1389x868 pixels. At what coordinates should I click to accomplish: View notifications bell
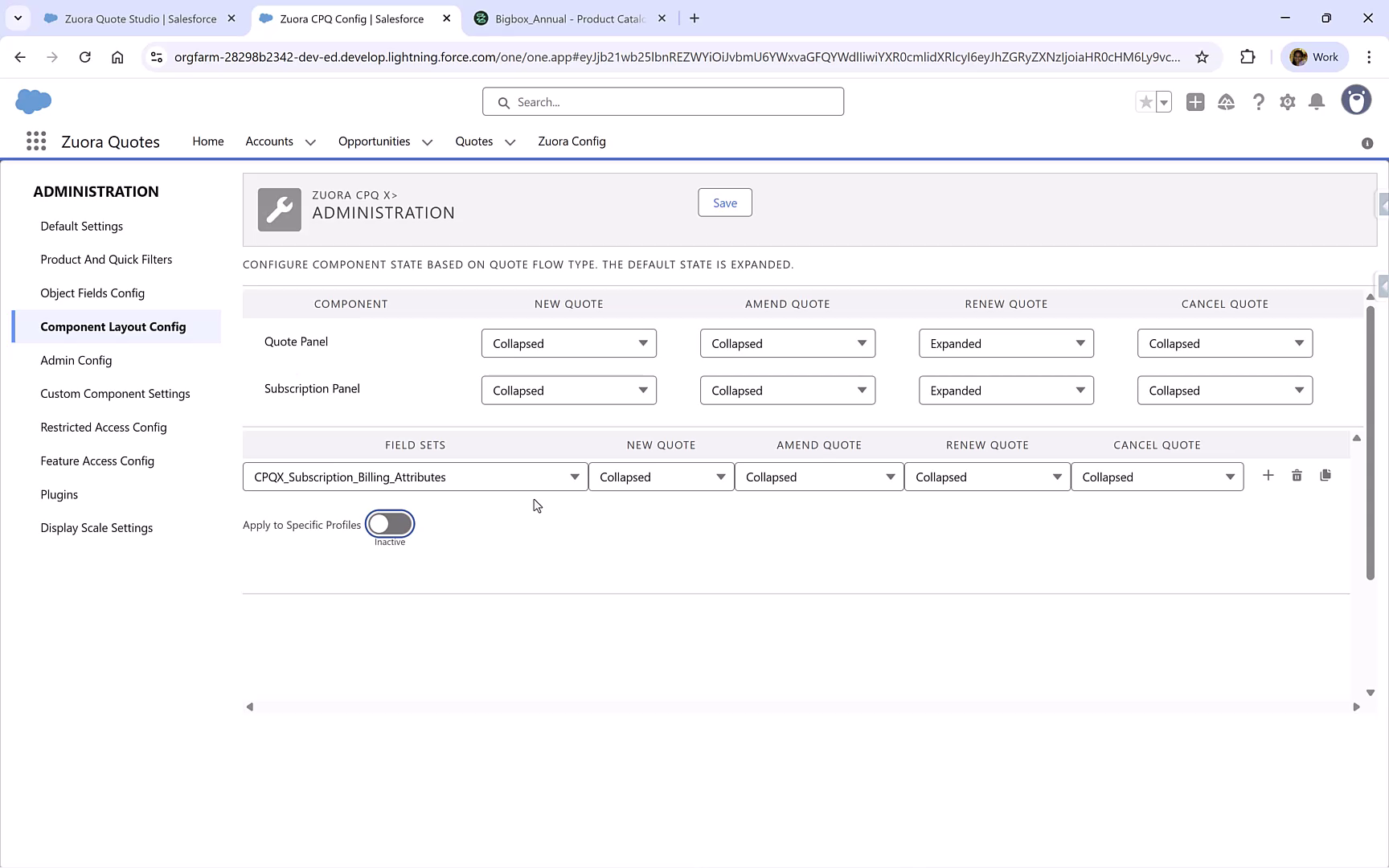tap(1316, 102)
